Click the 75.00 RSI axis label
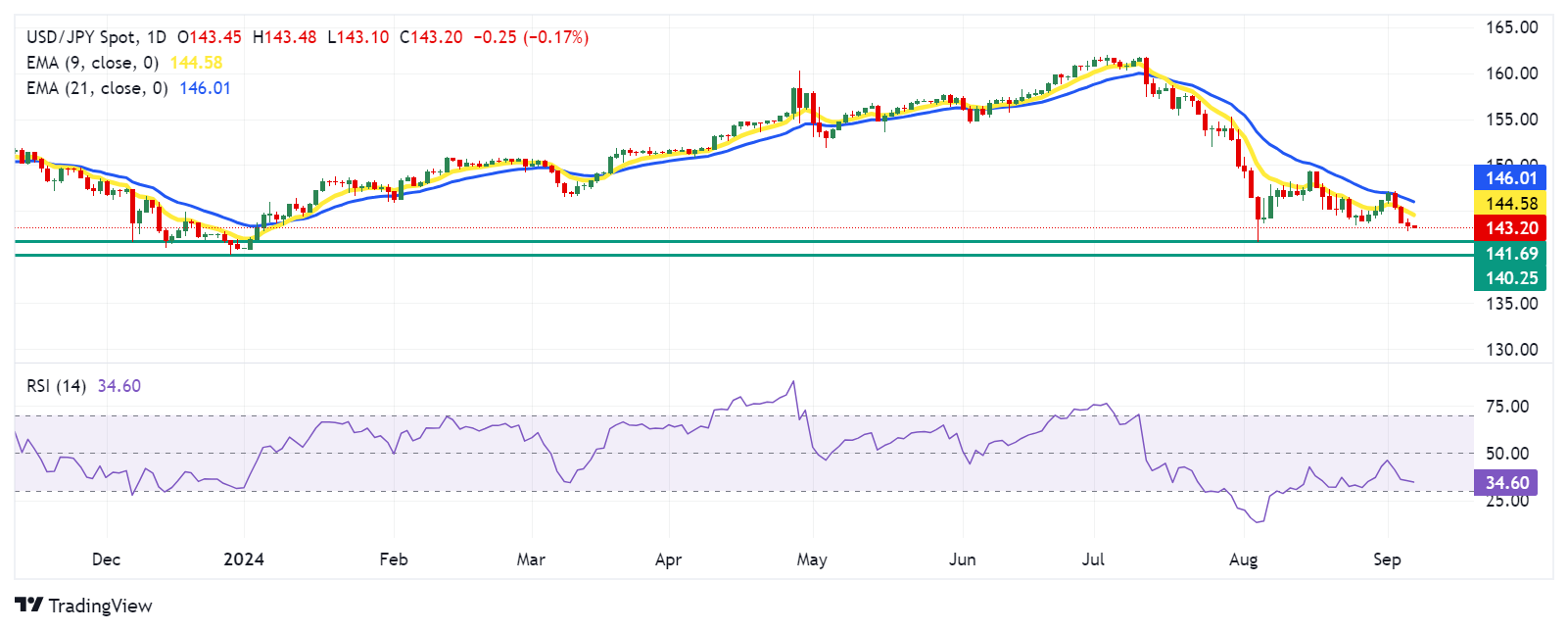 click(1507, 407)
